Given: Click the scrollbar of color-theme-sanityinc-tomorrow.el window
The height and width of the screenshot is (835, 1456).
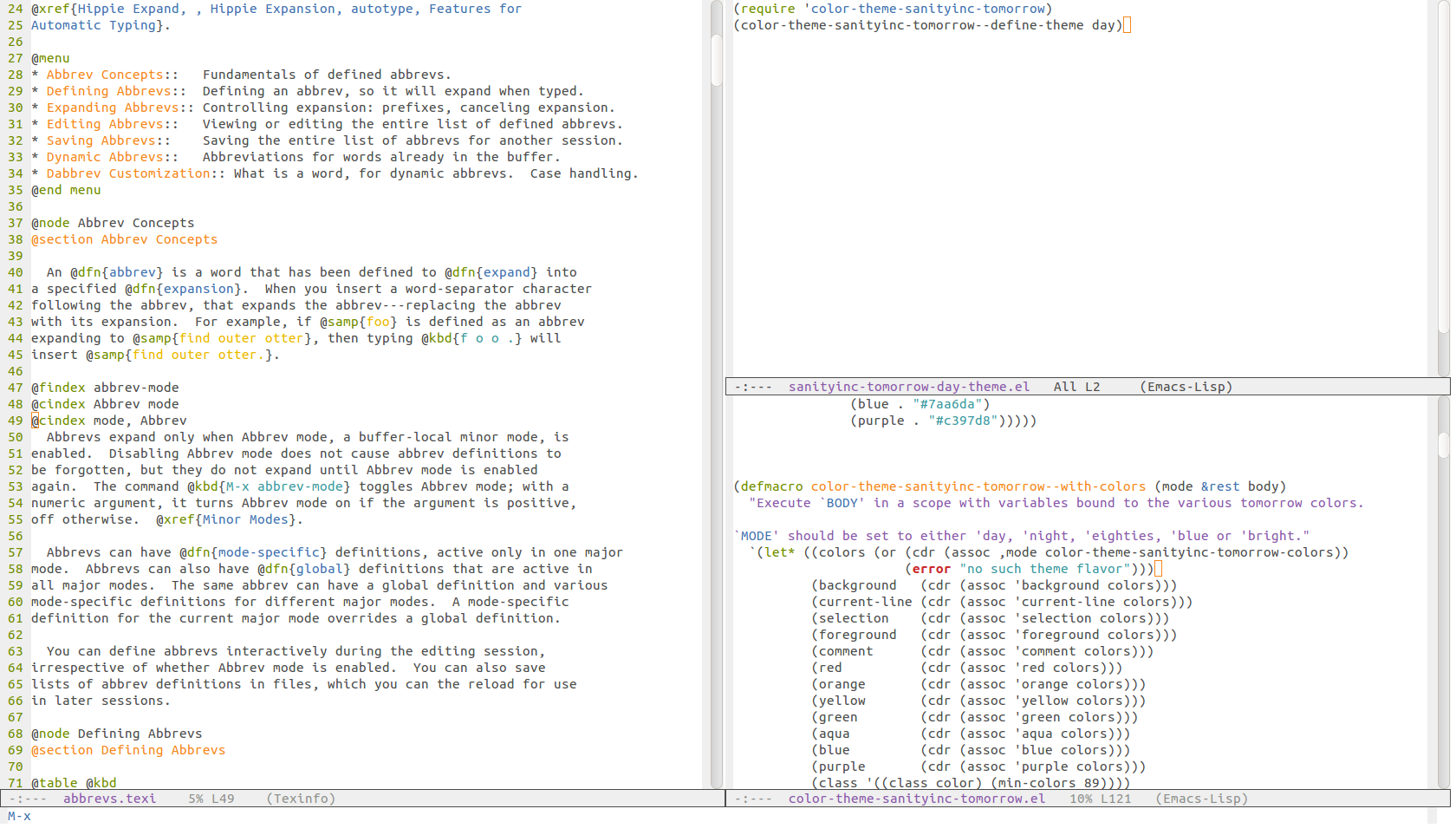Looking at the screenshot, I should [1443, 592].
